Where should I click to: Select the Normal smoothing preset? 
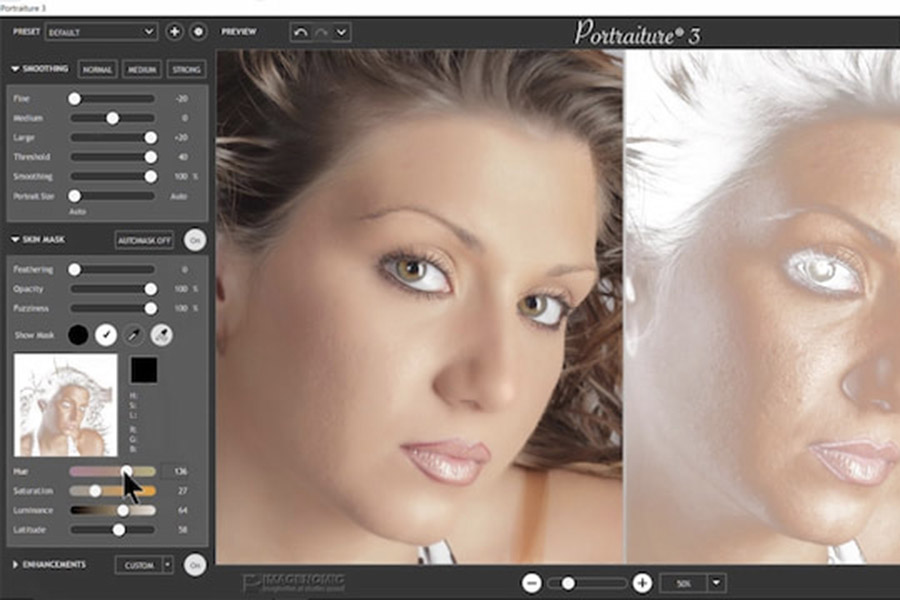point(97,69)
